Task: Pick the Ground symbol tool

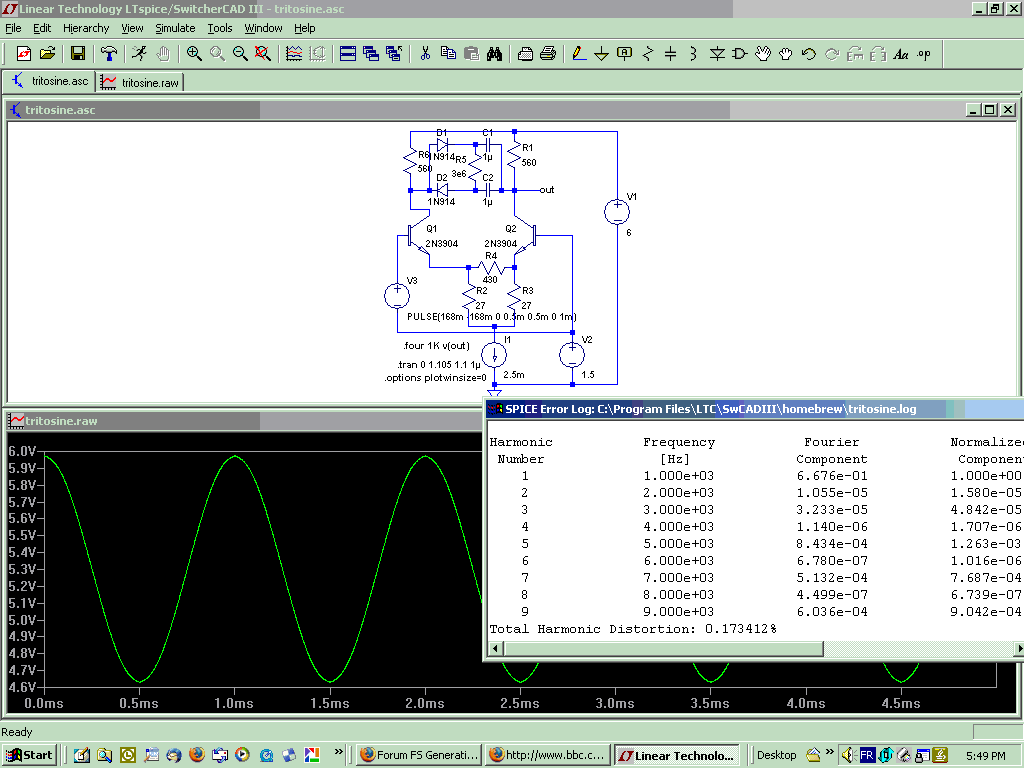Action: (601, 54)
